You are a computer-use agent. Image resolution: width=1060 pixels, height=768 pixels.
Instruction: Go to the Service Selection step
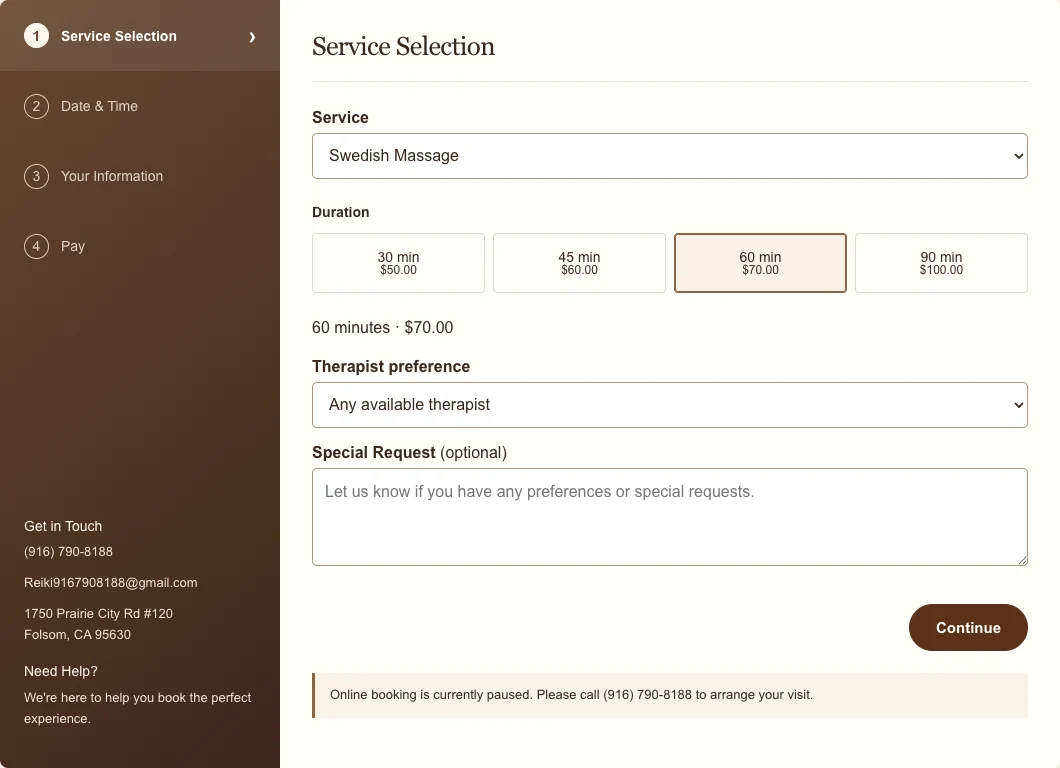140,36
